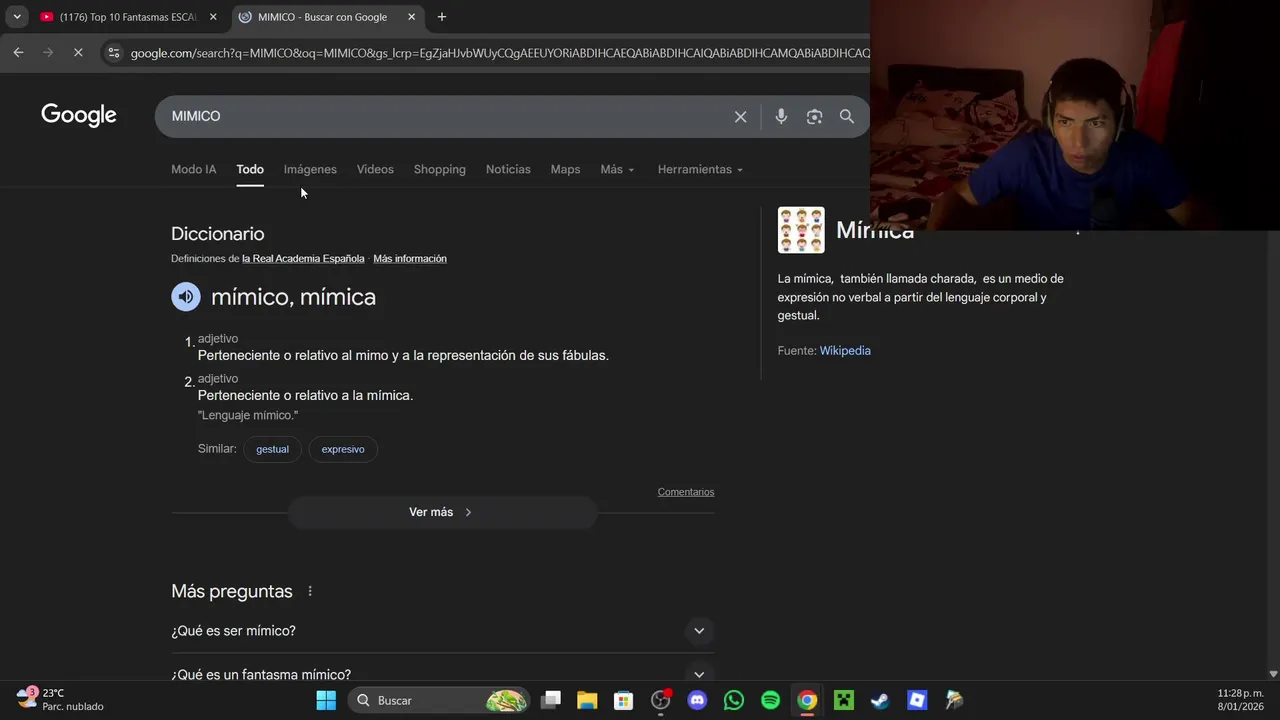Open Google Lens image search icon

pos(814,117)
